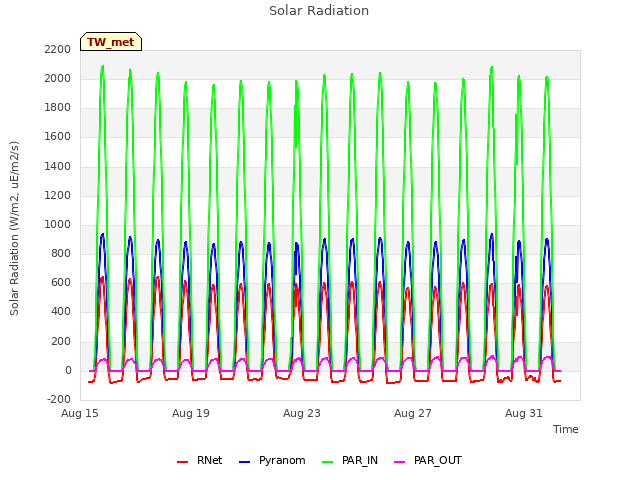This screenshot has width=640, height=480.
Task: Click the blue Pyranom legend color marker
Action: (244, 462)
